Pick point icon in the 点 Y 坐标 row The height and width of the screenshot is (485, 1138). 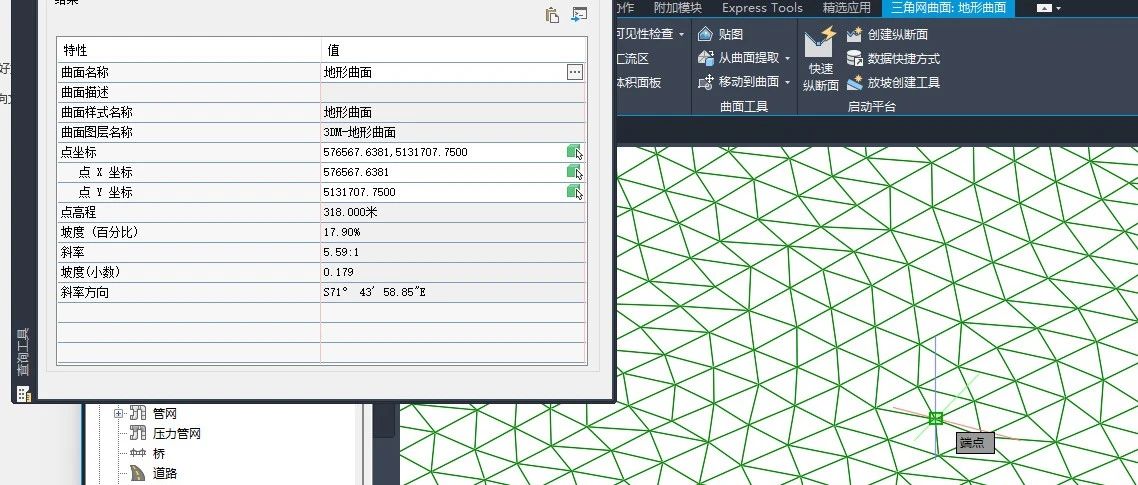(575, 192)
